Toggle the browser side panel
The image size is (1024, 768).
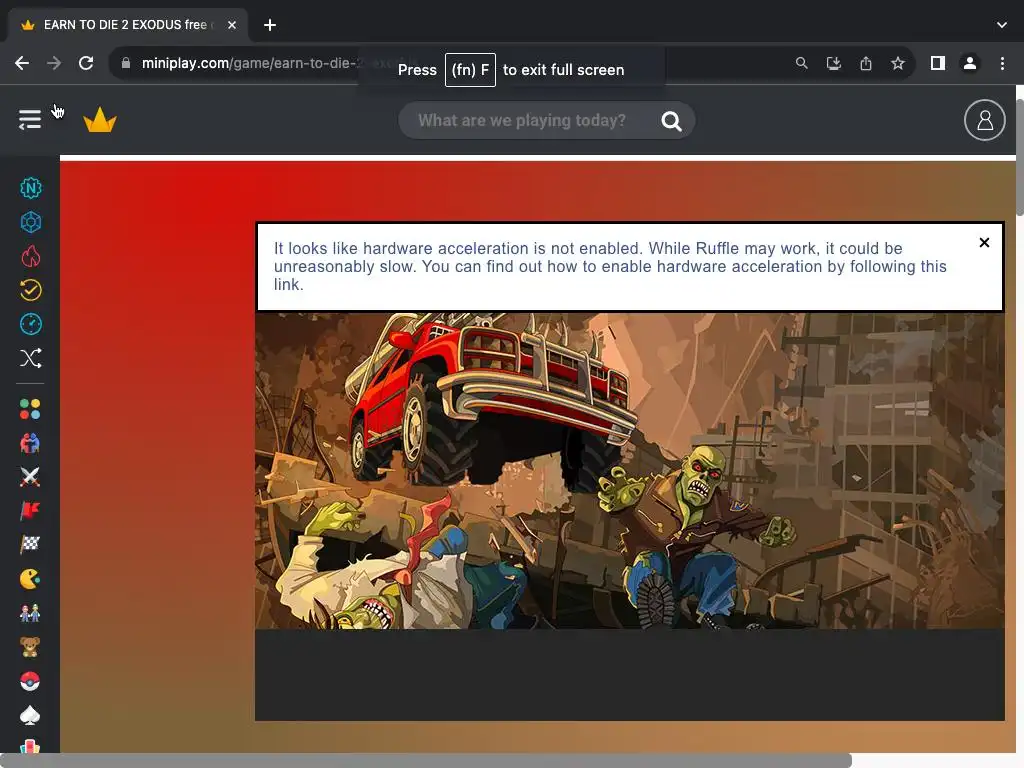point(938,63)
